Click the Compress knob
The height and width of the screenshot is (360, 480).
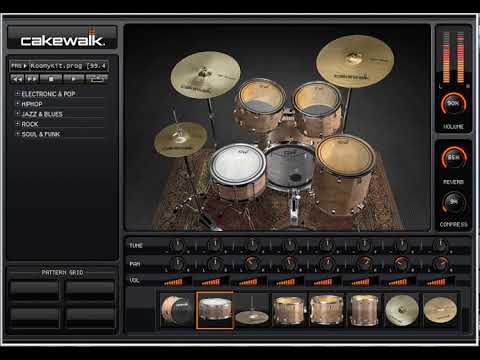[x=453, y=202]
